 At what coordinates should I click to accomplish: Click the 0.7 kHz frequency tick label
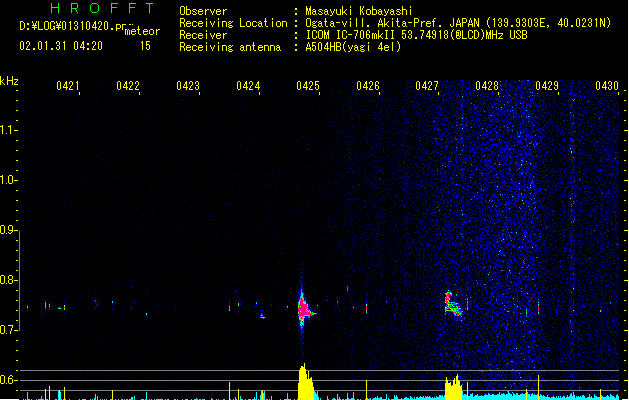click(8, 330)
